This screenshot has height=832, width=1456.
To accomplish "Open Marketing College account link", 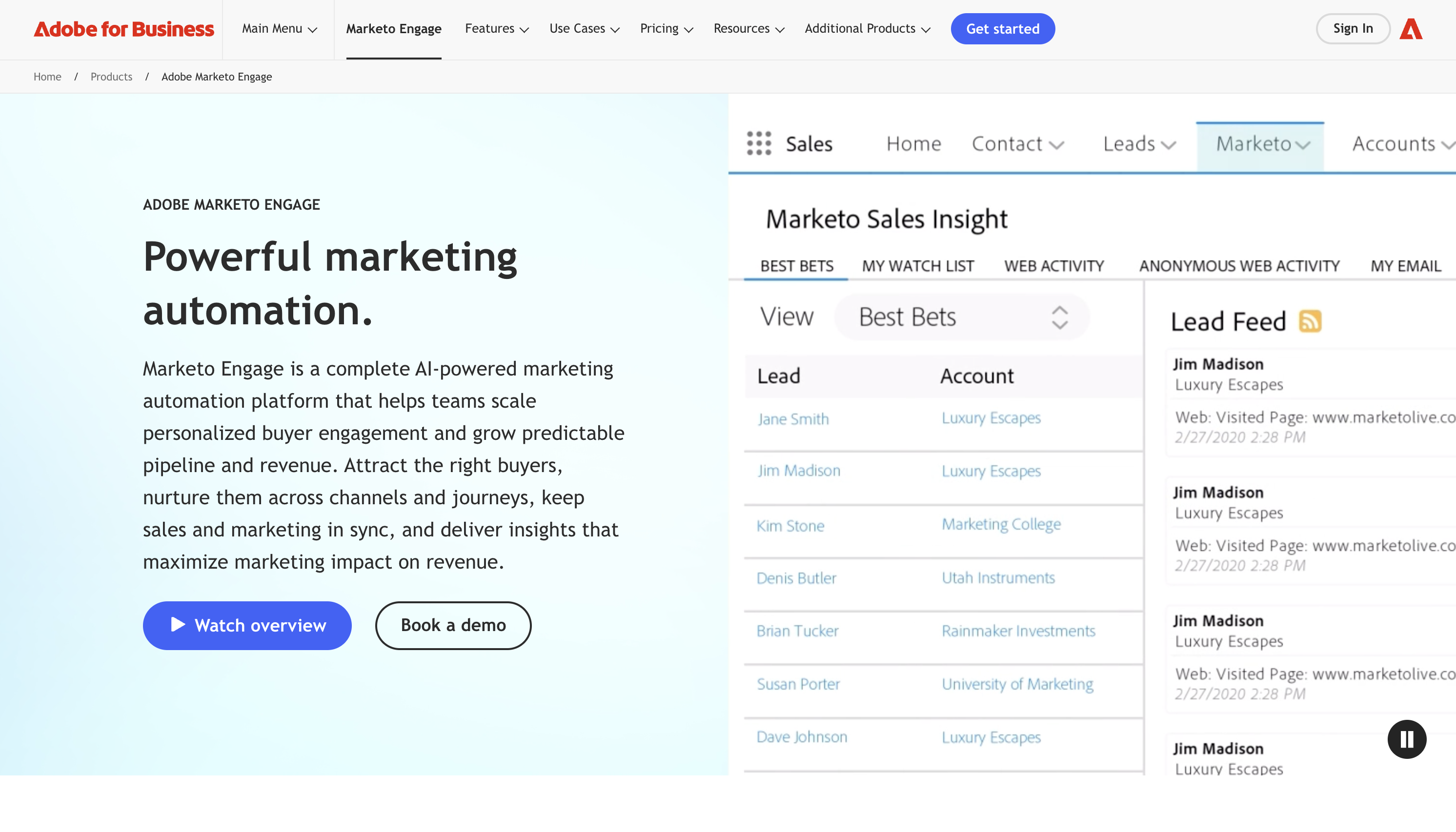I will (1001, 525).
